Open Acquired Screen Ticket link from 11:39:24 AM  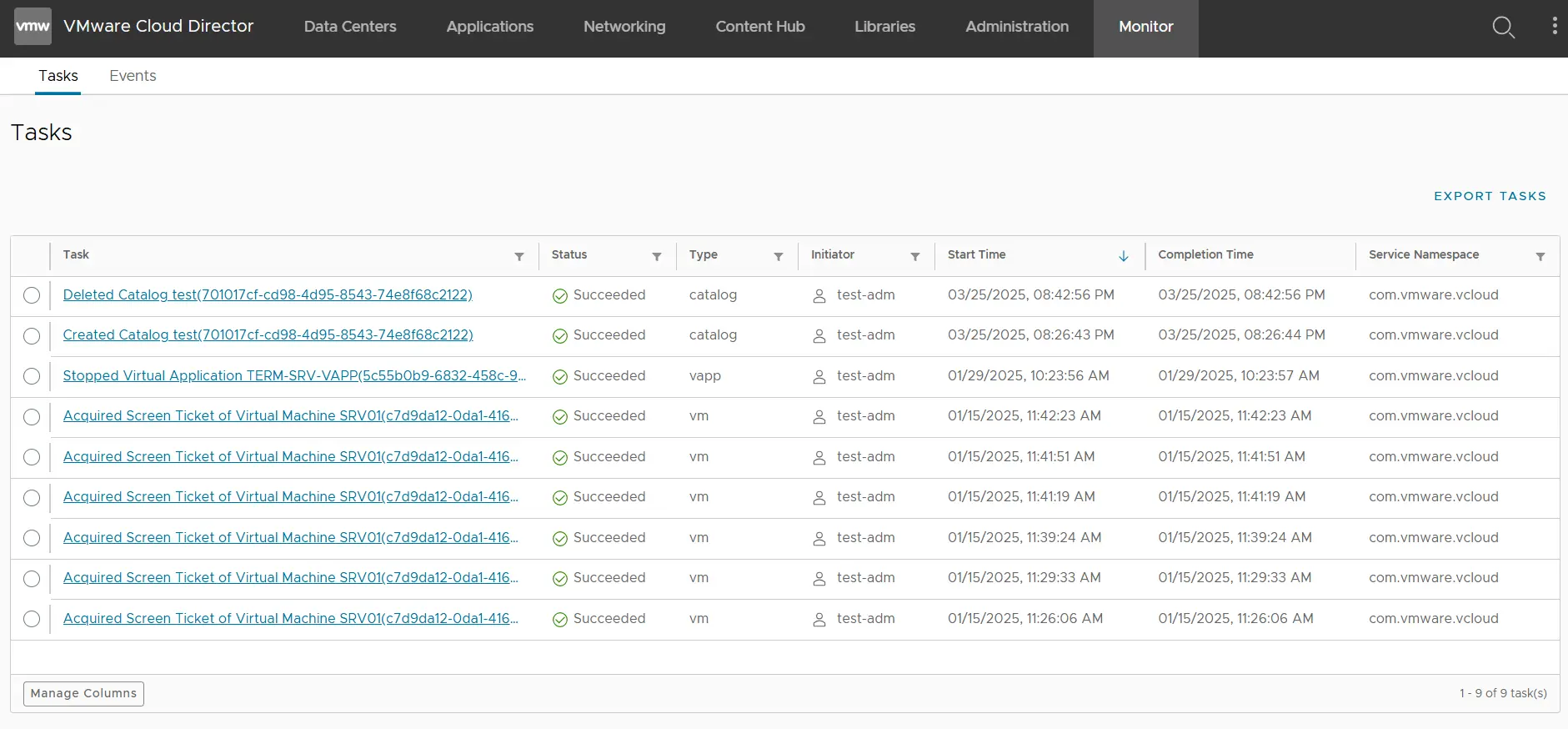point(291,538)
